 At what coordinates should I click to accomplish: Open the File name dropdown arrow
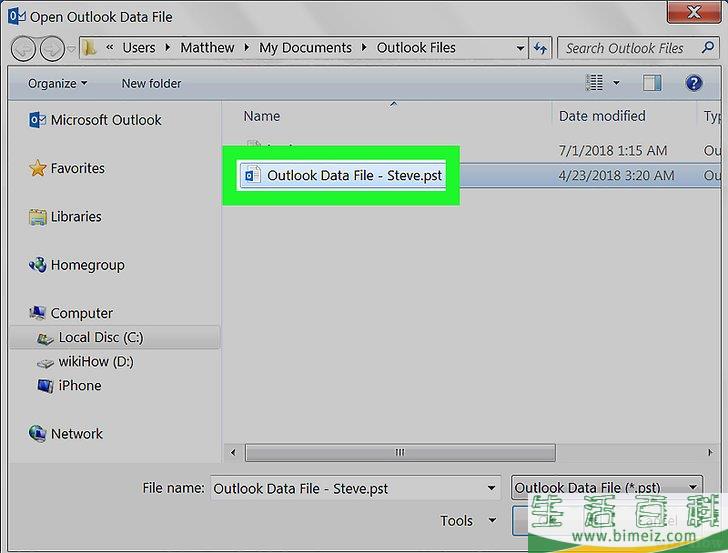pos(491,488)
